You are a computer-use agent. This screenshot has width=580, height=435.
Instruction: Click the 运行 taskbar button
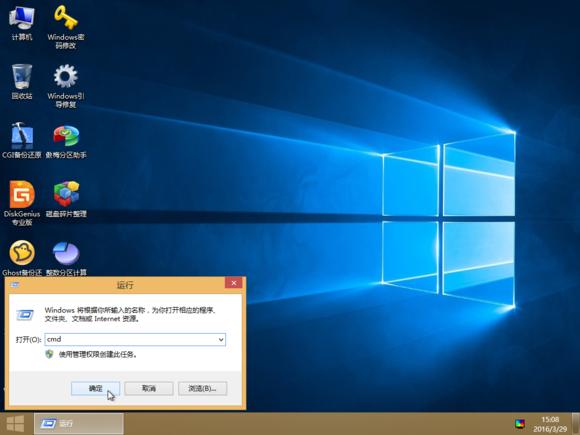[79, 424]
